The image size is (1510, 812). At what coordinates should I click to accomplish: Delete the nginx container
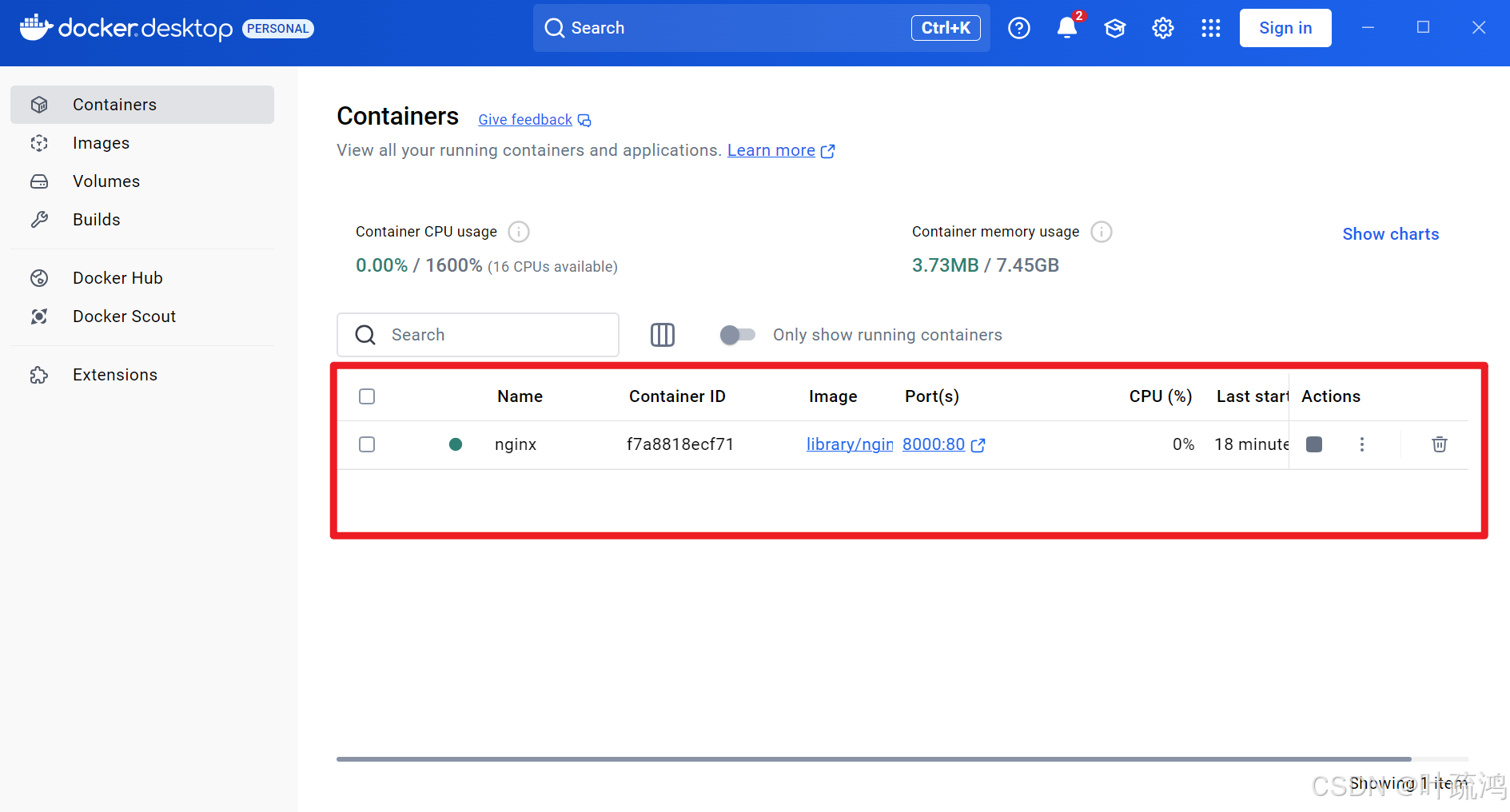[1439, 444]
